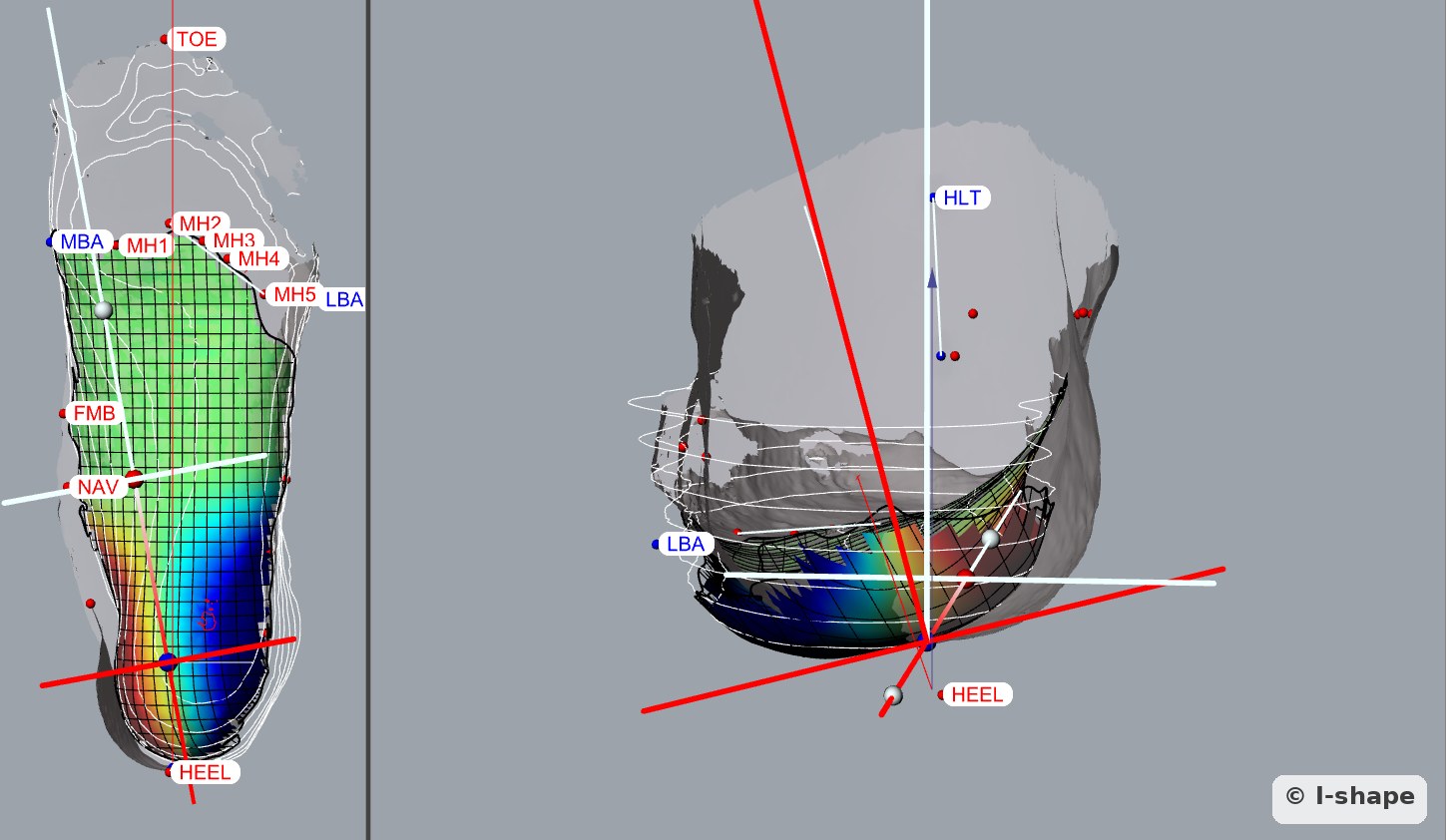Select the LBA label in rear heel view

pos(686,544)
